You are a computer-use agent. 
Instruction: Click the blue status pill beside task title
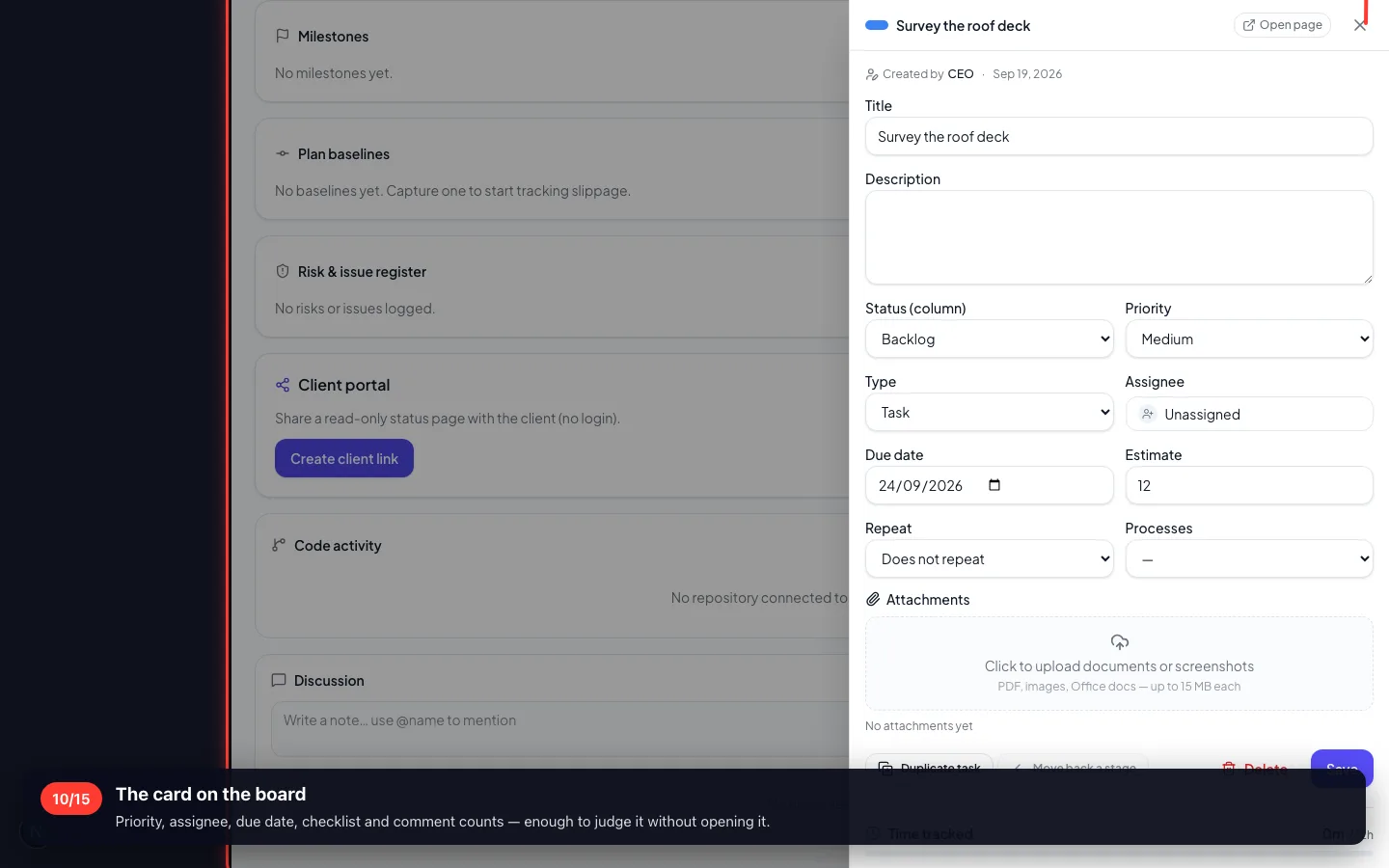coord(877,25)
